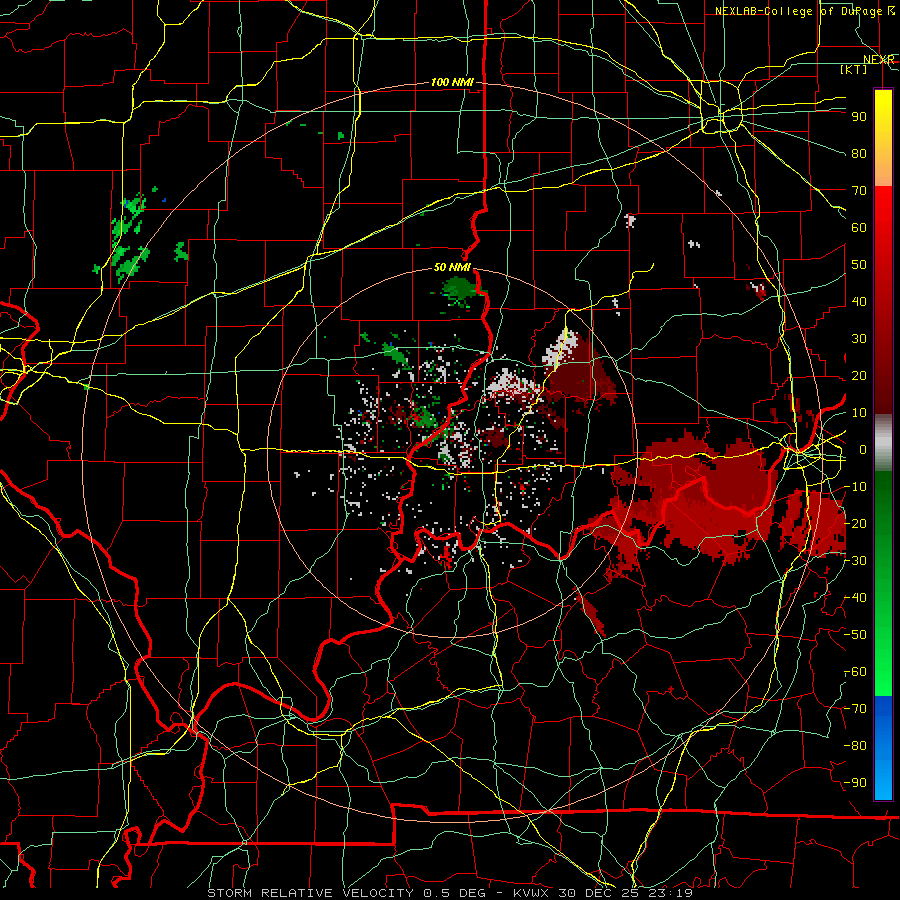Click the 50 value on the velocity scale

point(859,265)
